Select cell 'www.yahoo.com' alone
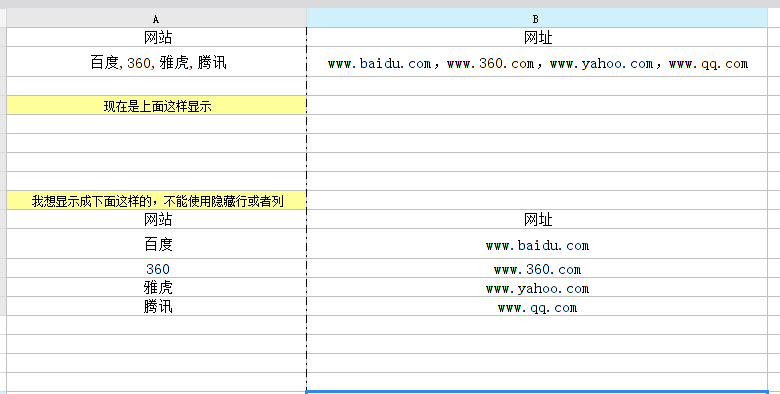 (537, 288)
